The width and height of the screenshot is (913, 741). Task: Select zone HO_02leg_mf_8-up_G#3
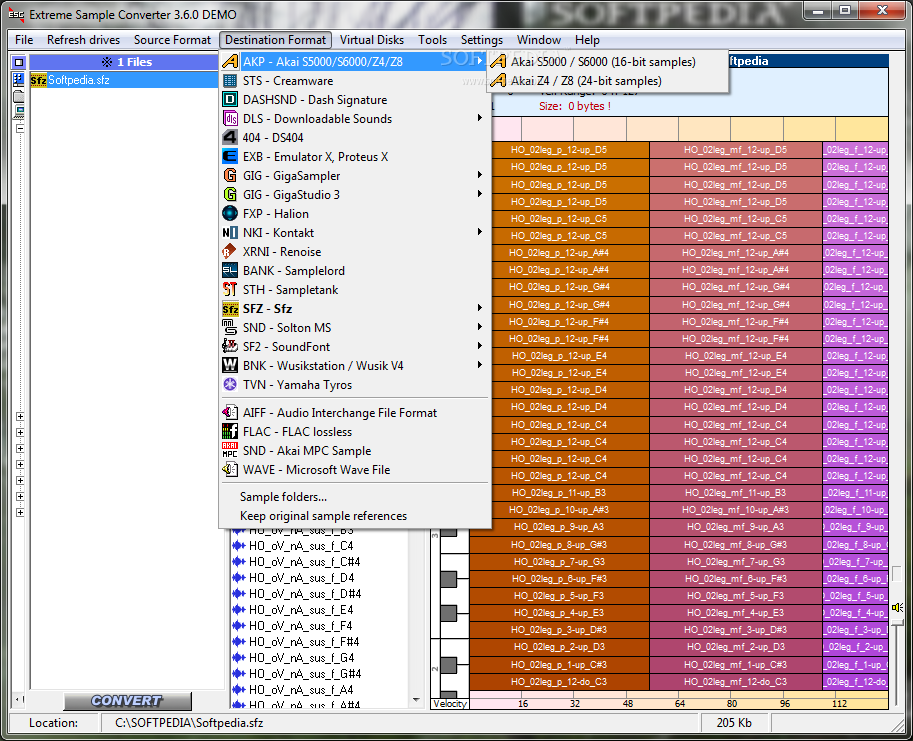[x=735, y=545]
